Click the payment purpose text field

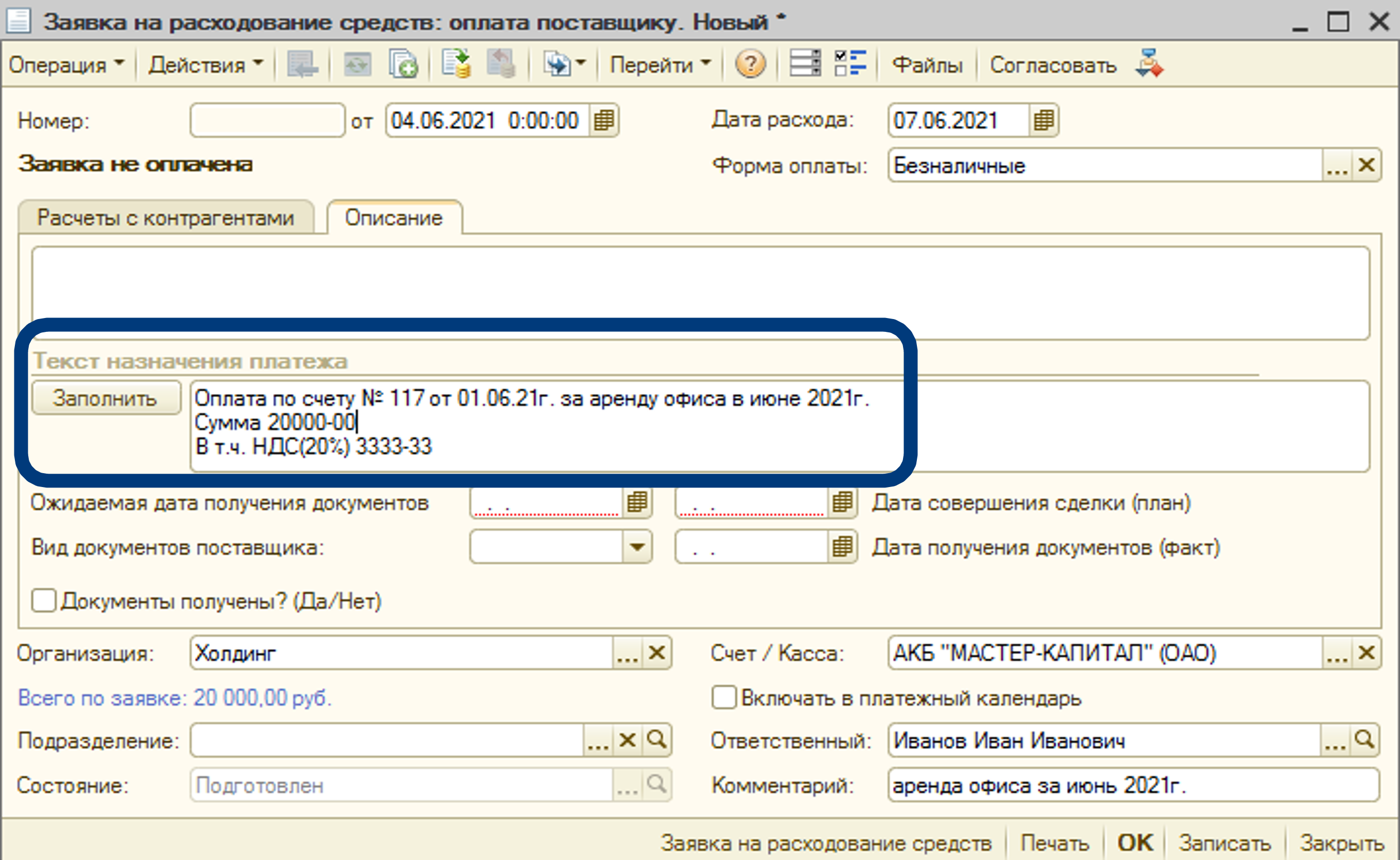pyautogui.click(x=779, y=426)
